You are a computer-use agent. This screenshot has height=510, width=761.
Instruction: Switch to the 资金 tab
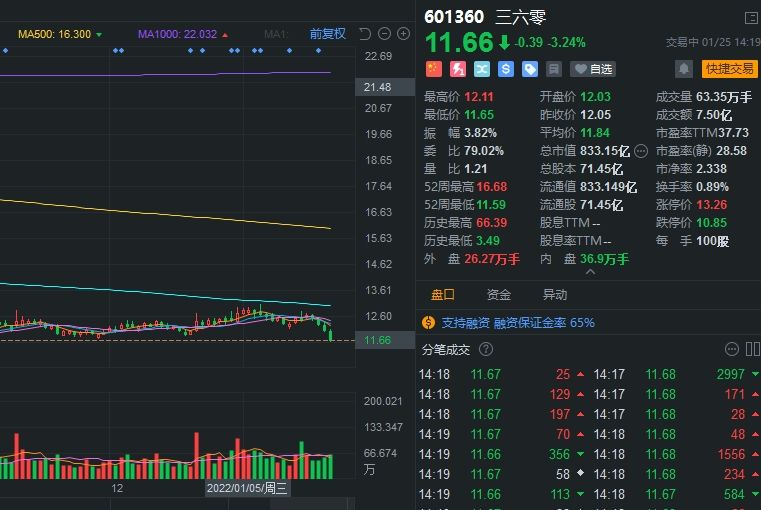click(498, 295)
